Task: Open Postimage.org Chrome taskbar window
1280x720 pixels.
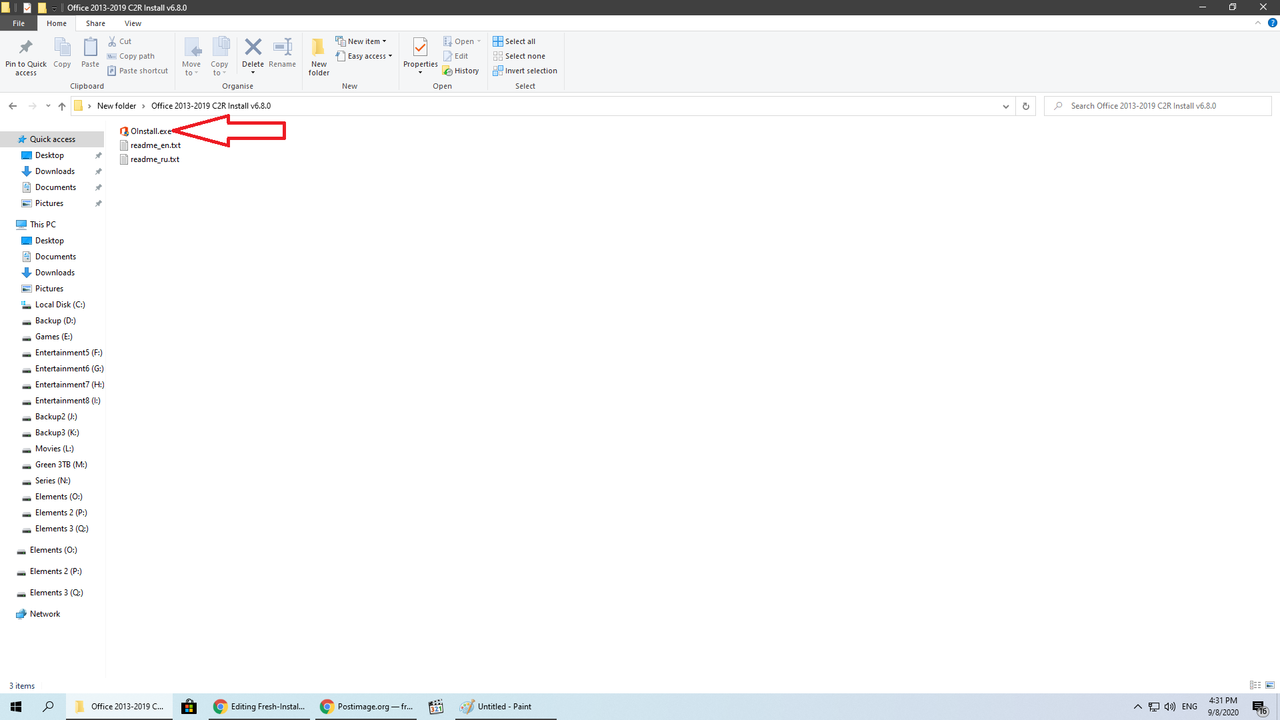Action: (365, 706)
